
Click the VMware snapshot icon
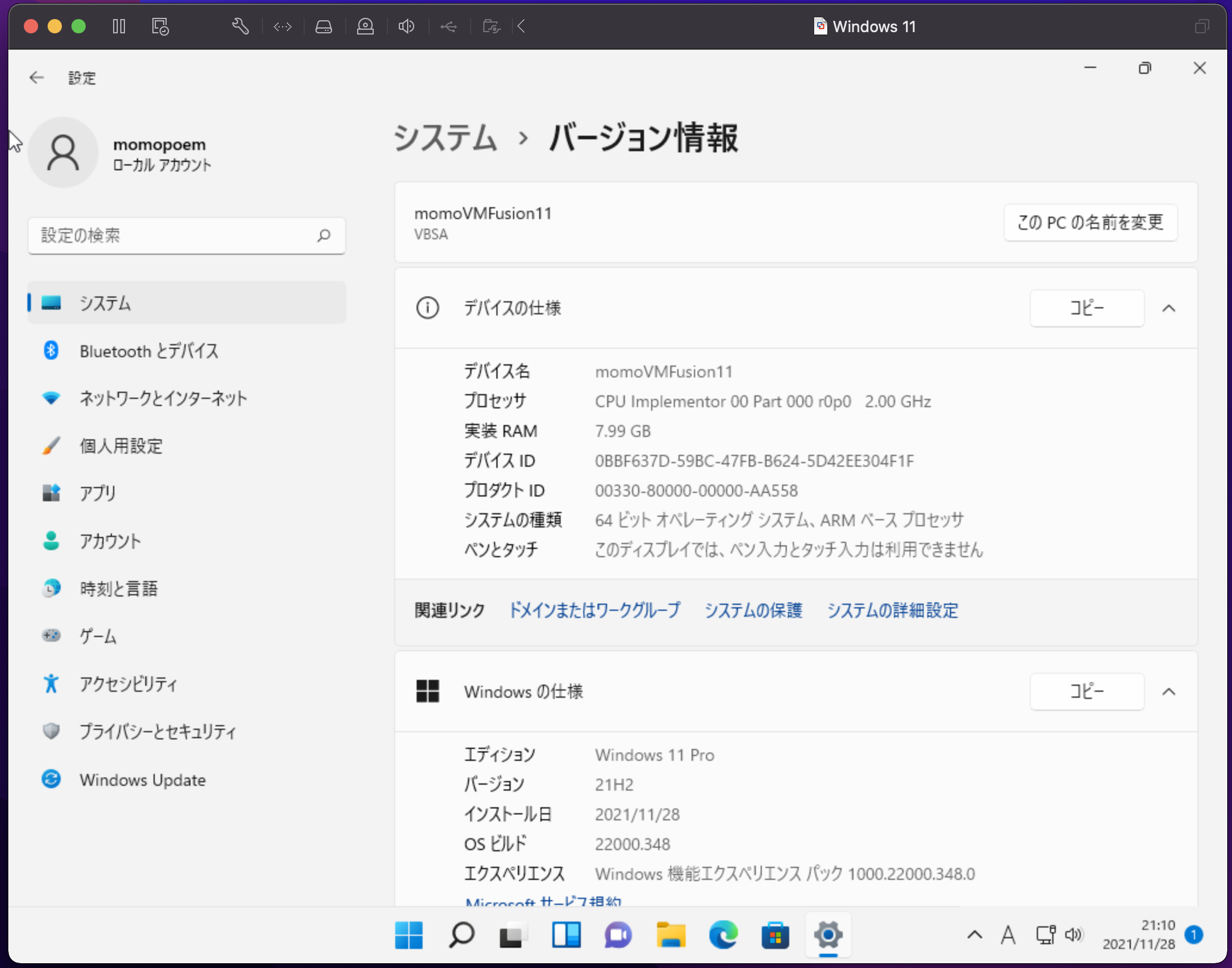coord(160,26)
